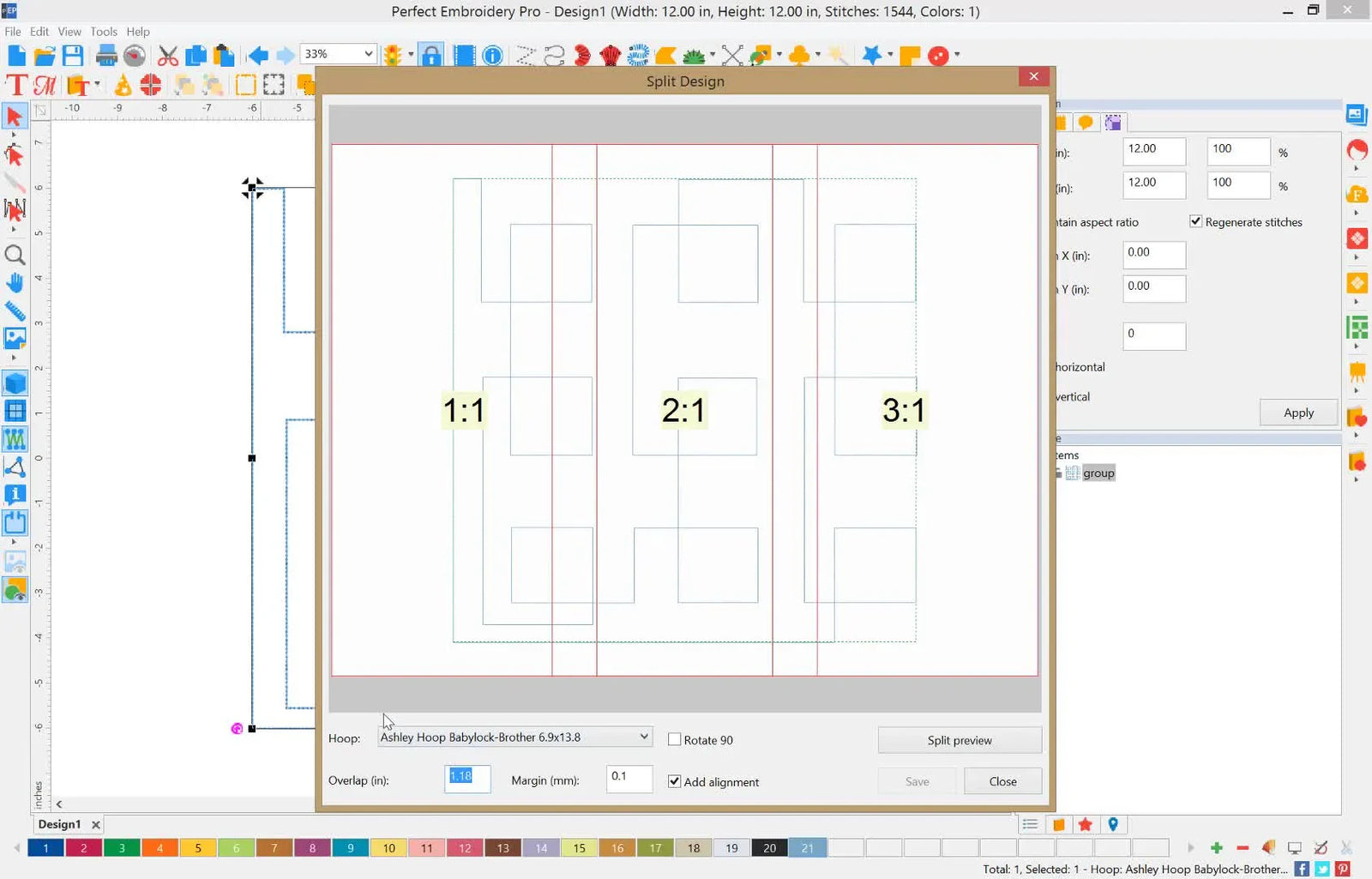The width and height of the screenshot is (1372, 879).
Task: Pick color swatch 10 yellow
Action: pyautogui.click(x=388, y=848)
